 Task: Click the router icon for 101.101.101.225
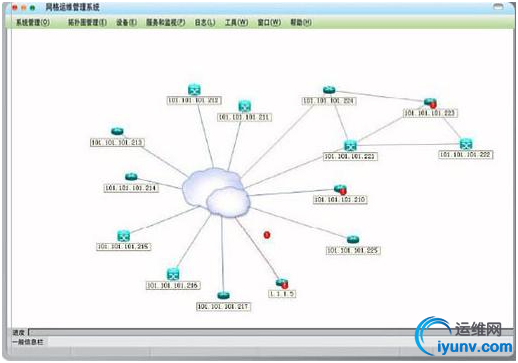pyautogui.click(x=353, y=239)
